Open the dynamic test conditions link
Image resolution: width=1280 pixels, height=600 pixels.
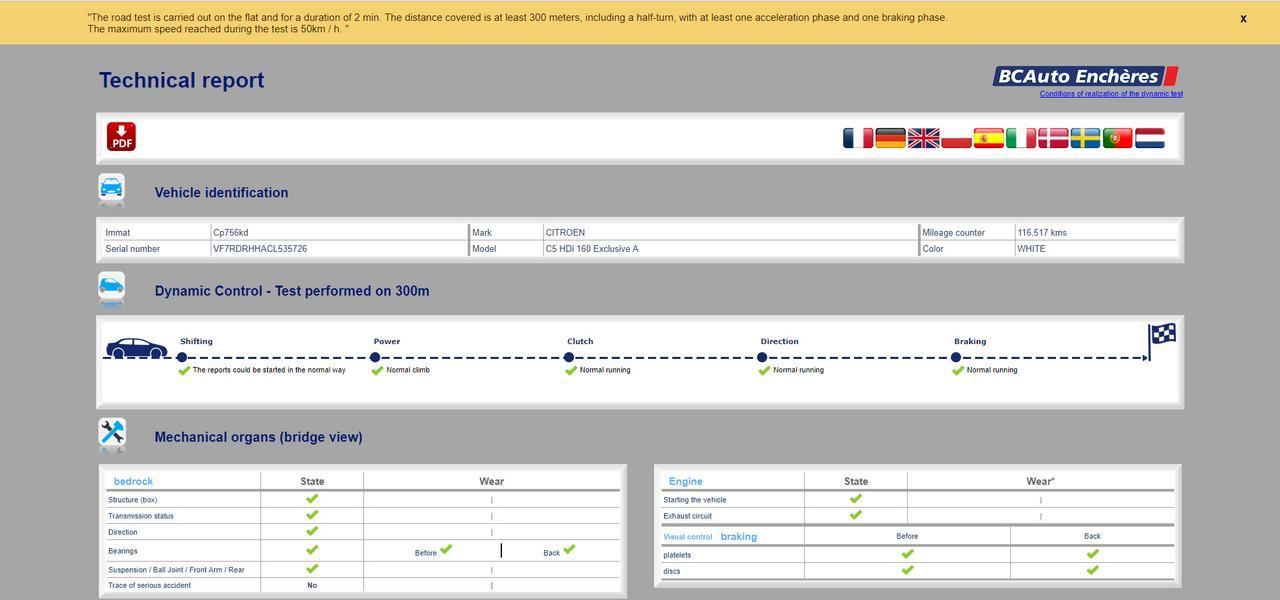click(1110, 94)
